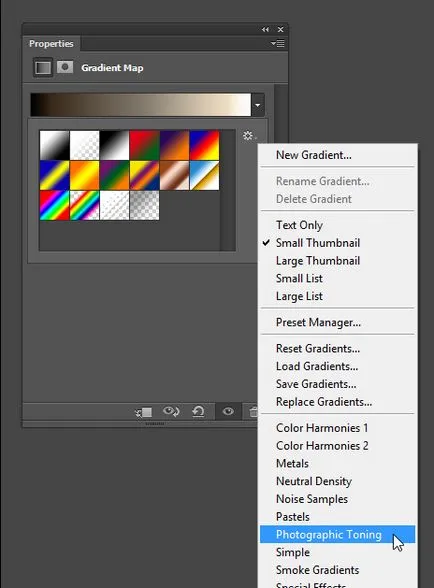Toggle layer visibility with the eye icon
Image resolution: width=434 pixels, height=588 pixels.
pos(228,411)
